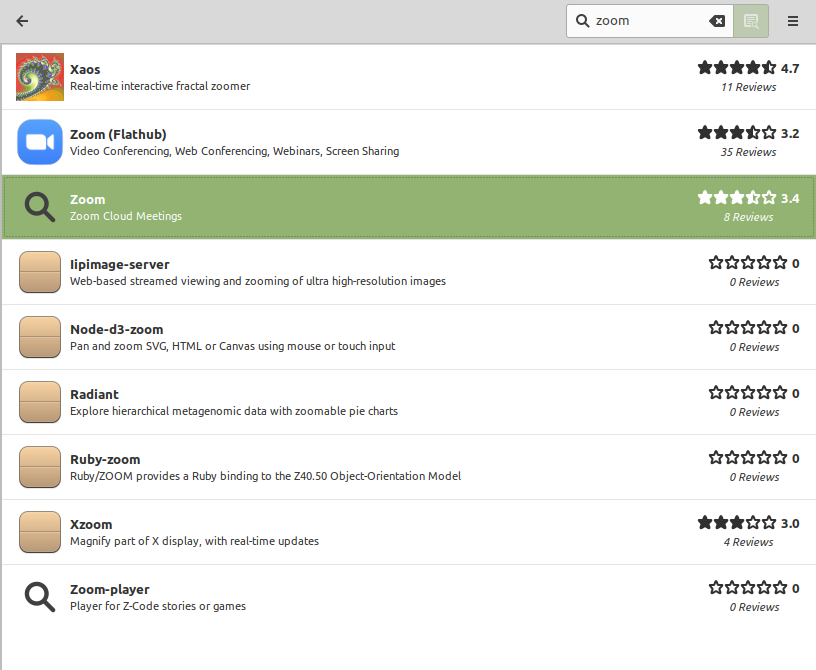
Task: Click the 35 Reviews text for Zoom (Flathub)
Action: (x=748, y=152)
